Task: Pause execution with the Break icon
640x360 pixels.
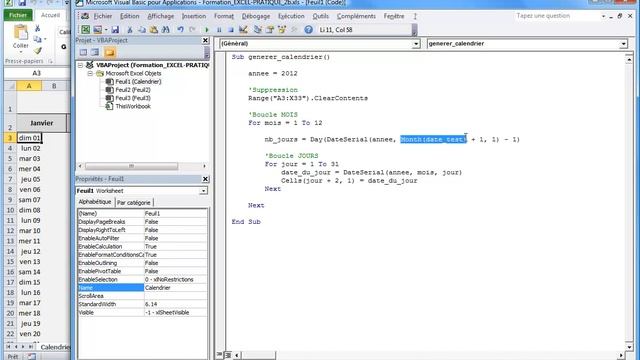Action: (x=219, y=30)
